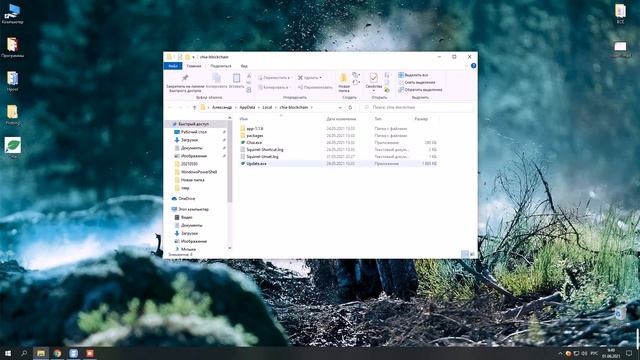Open Свойства properties in ribbon
This screenshot has height=360, width=640.
pos(373,82)
